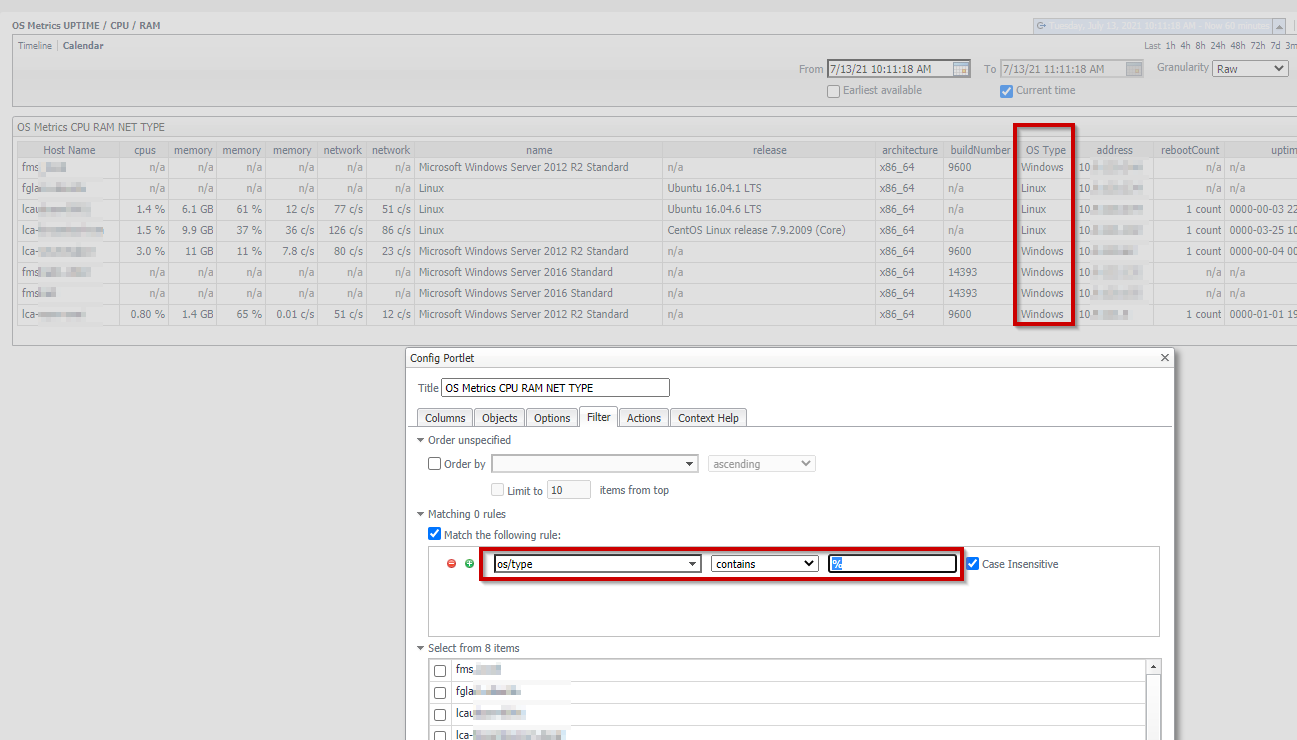1297x740 pixels.
Task: Select the Last 24h time range
Action: pos(1216,45)
